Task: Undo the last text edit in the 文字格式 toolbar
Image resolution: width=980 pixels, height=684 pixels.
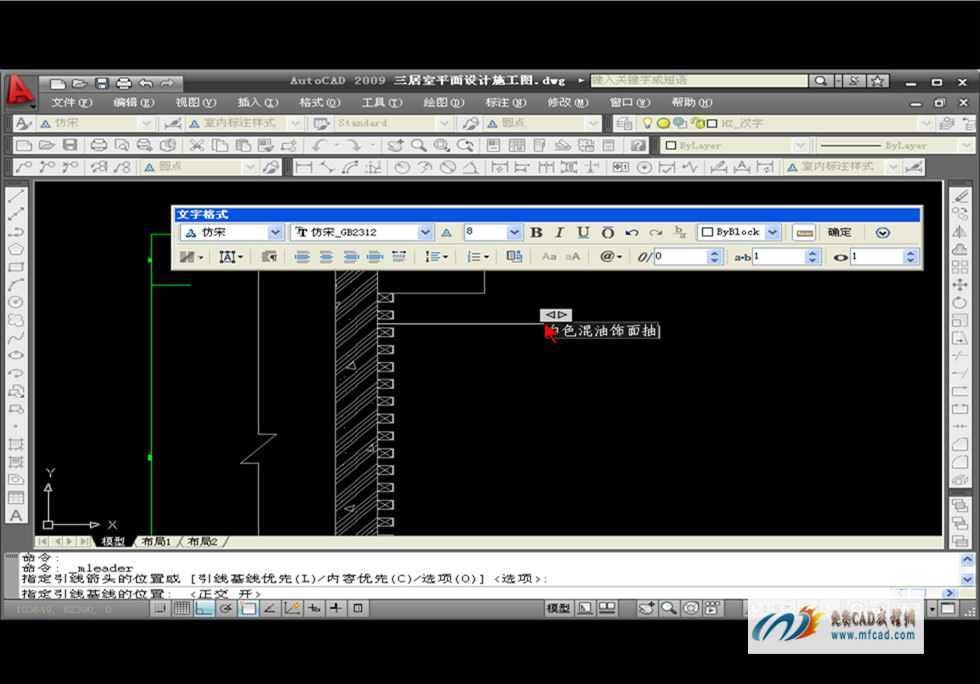Action: coord(632,233)
